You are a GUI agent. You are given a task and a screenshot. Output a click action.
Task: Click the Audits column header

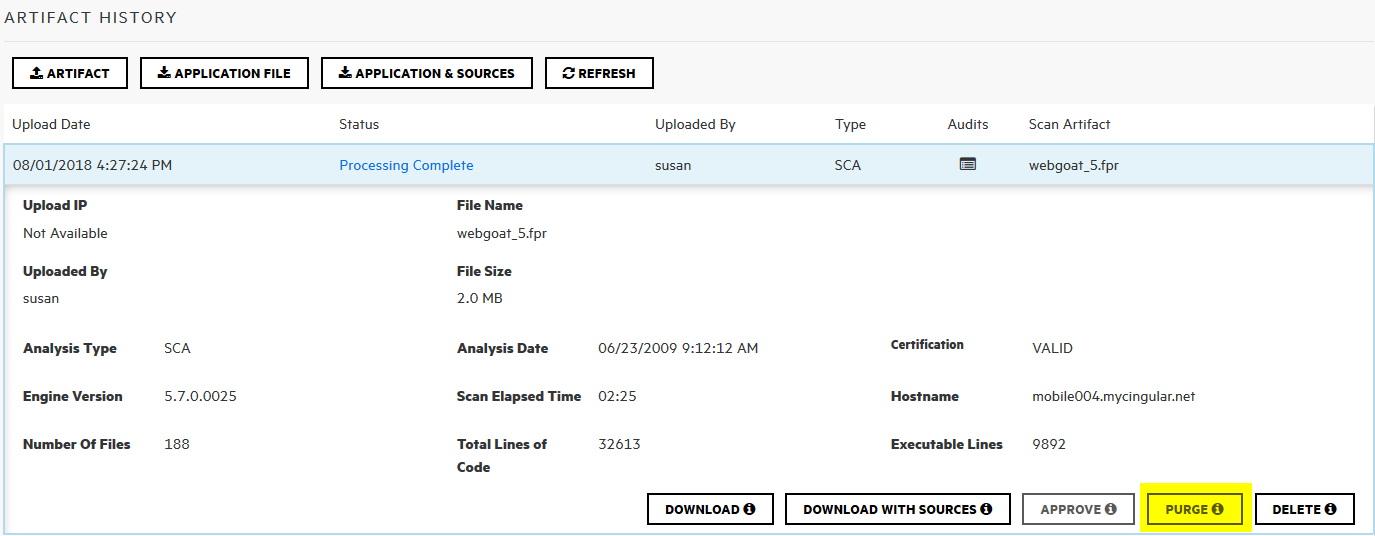967,124
